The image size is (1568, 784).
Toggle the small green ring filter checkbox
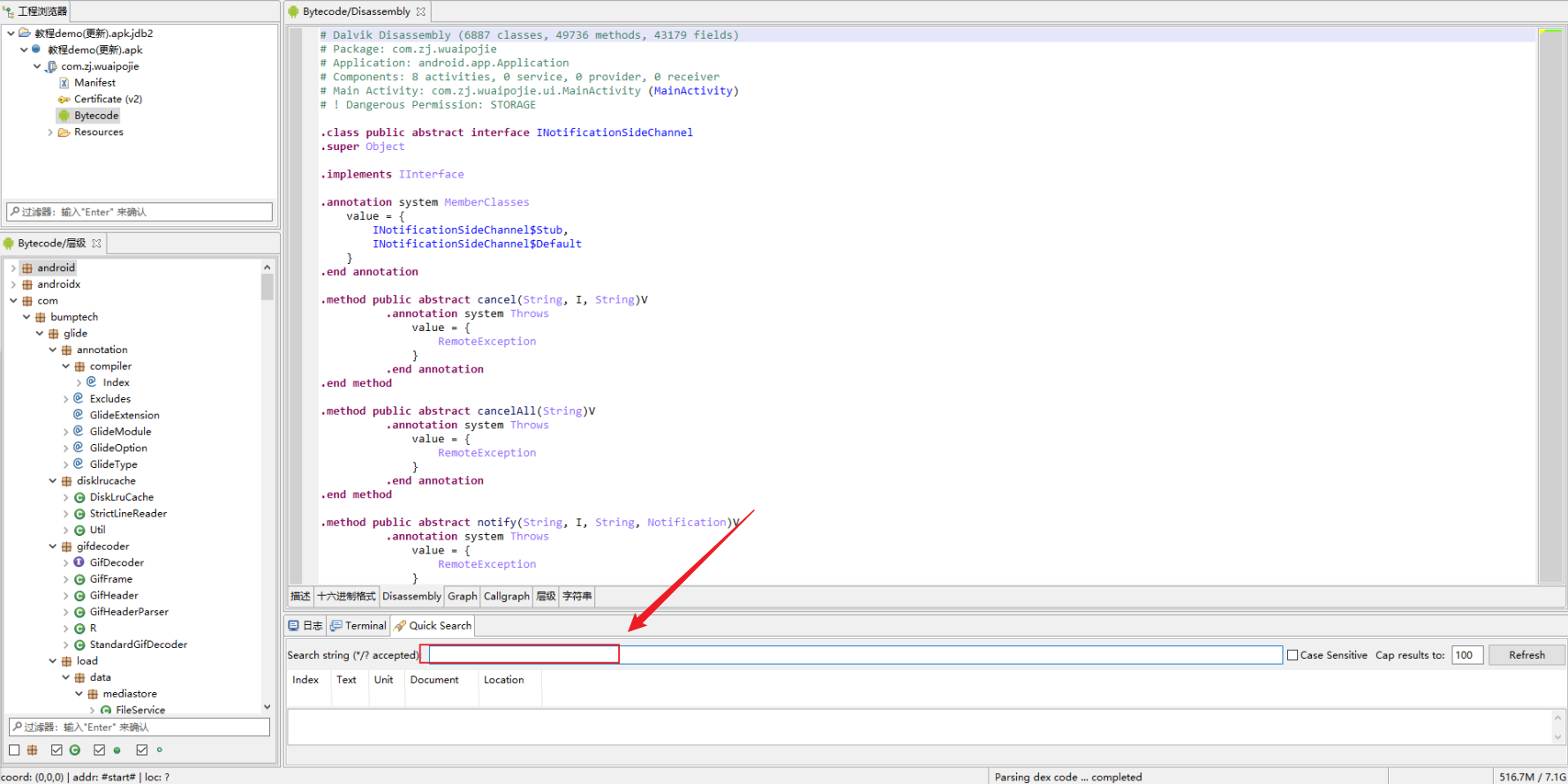click(x=141, y=750)
